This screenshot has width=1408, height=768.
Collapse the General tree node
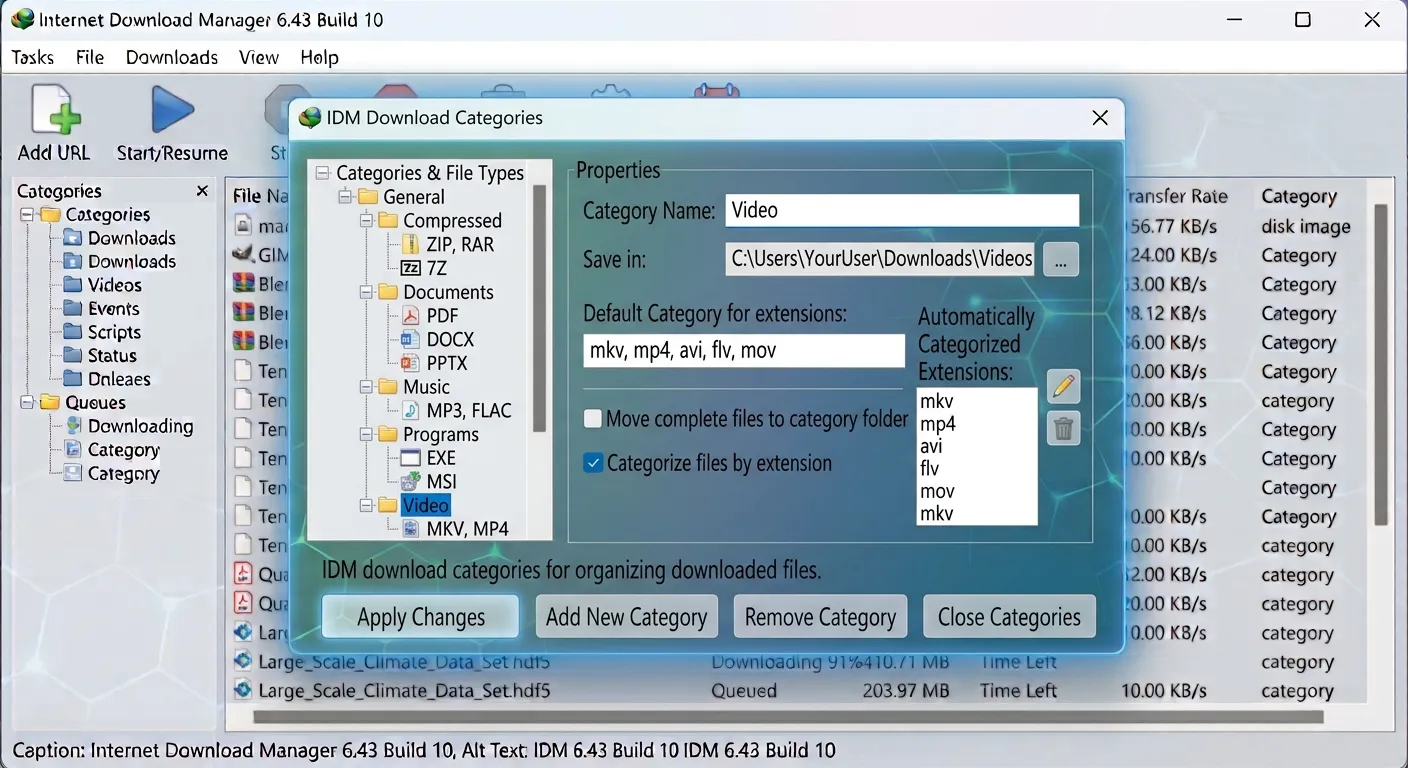tap(345, 197)
